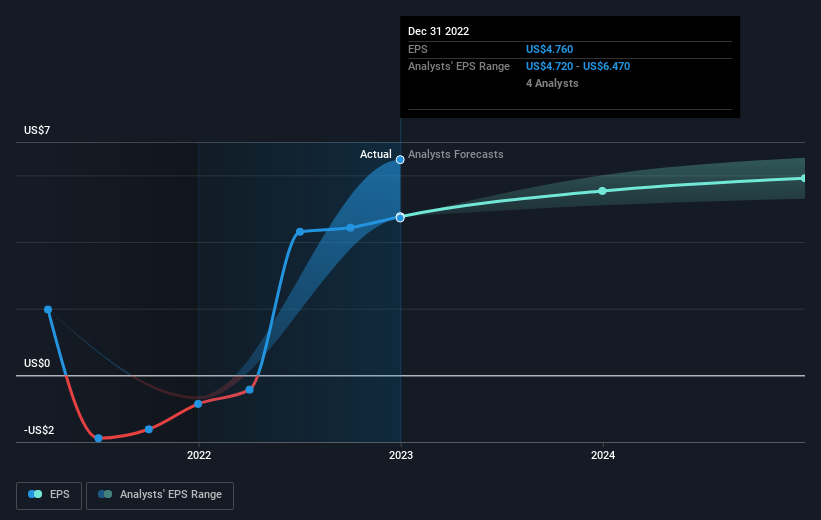Click the EPS point after the steep rise

point(300,231)
